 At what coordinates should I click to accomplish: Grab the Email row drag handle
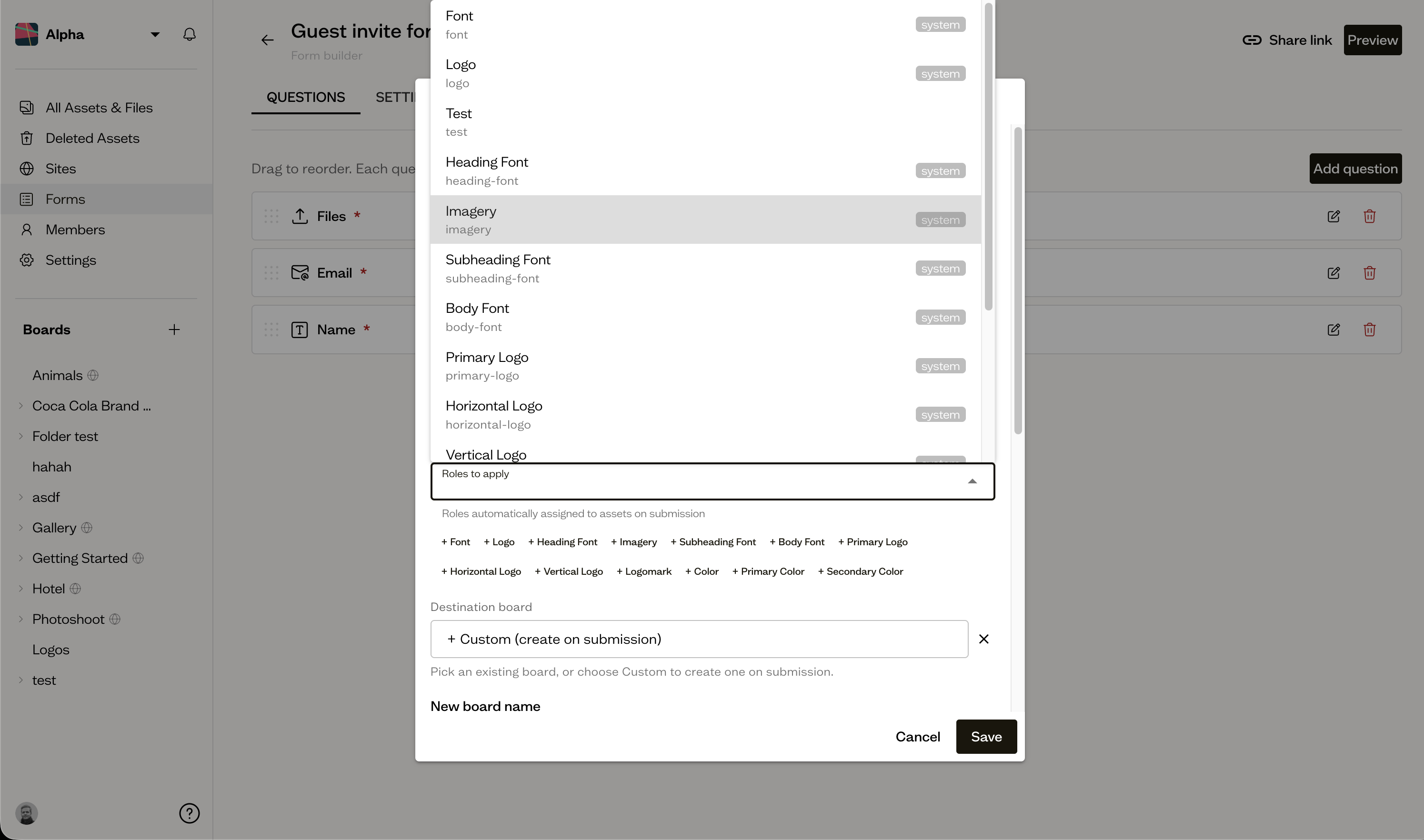pos(271,273)
